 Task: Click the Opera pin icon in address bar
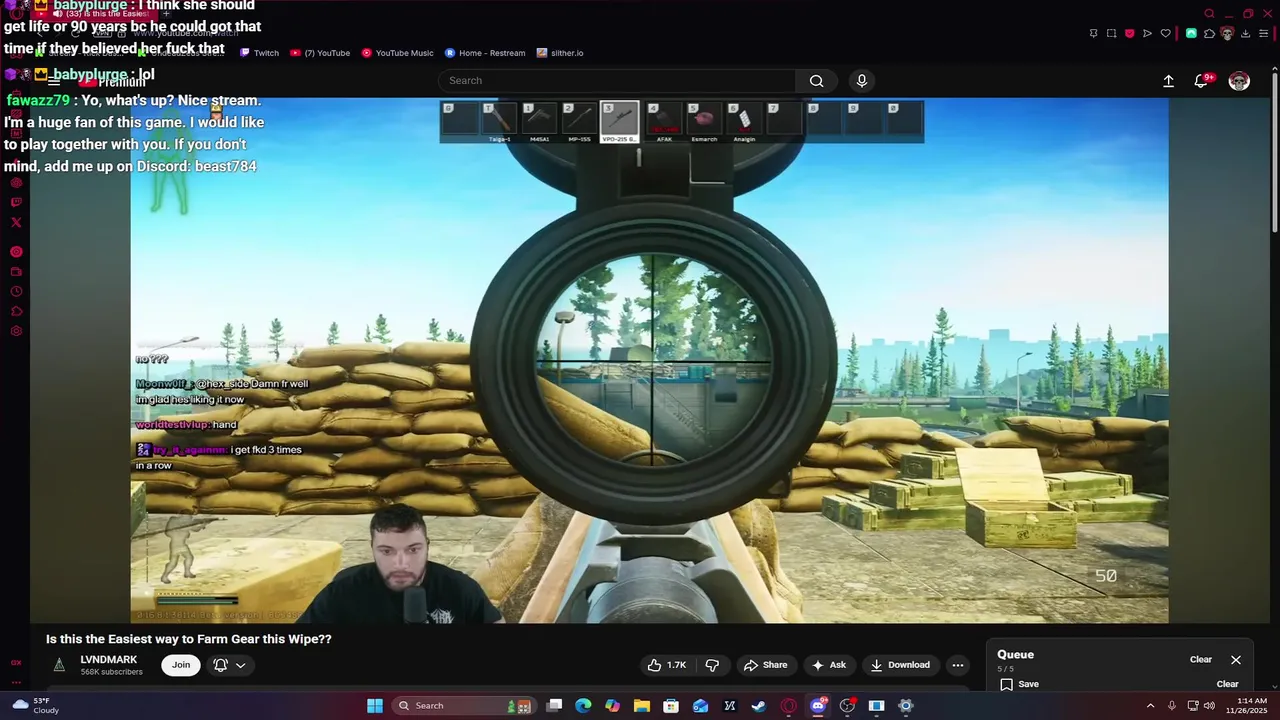(1093, 33)
